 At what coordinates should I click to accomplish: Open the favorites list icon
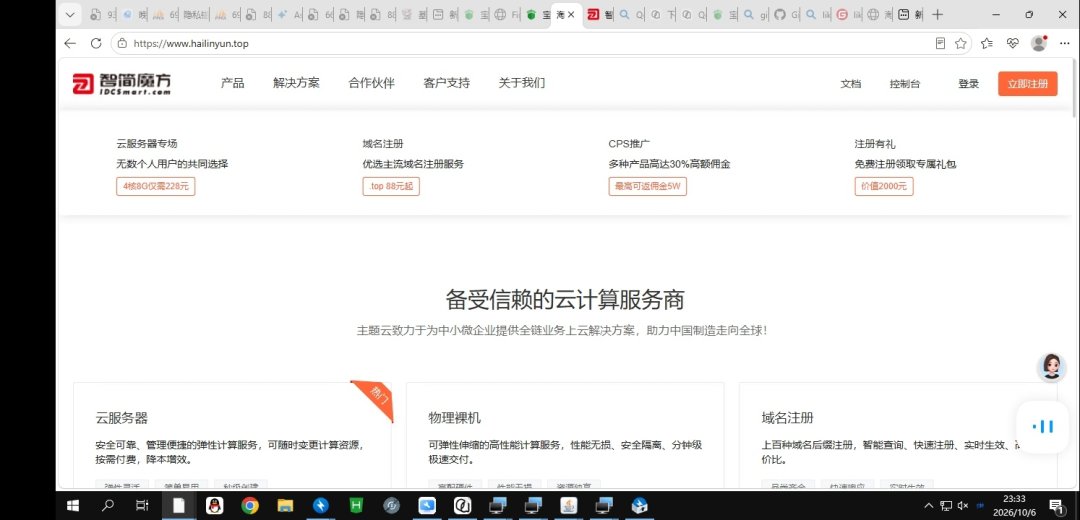(x=986, y=43)
